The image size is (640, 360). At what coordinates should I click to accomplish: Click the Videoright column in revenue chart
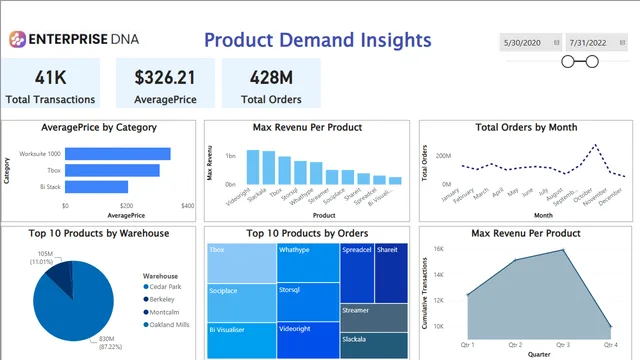point(253,167)
